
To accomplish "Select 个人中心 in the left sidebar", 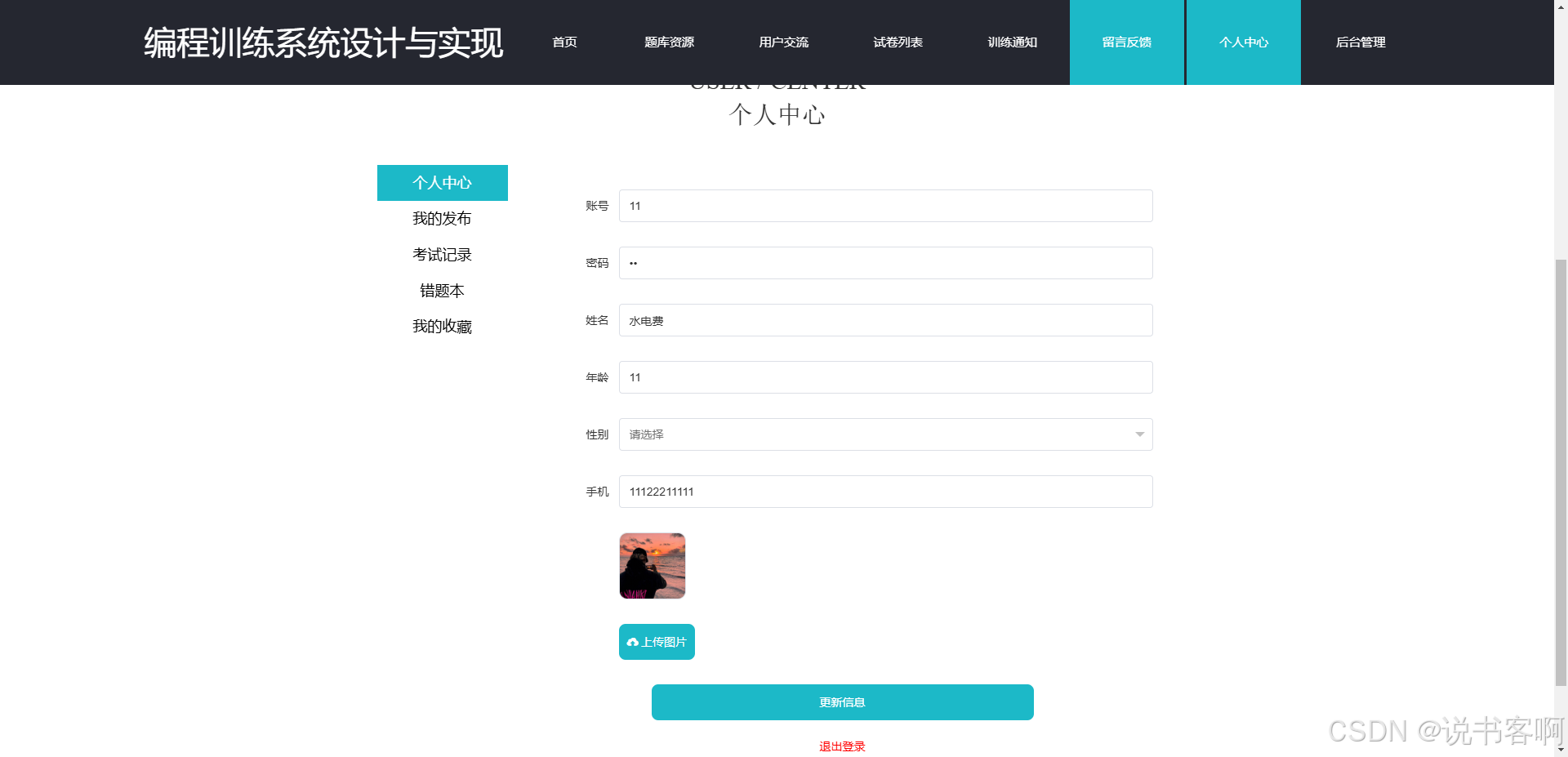I will 443,183.
